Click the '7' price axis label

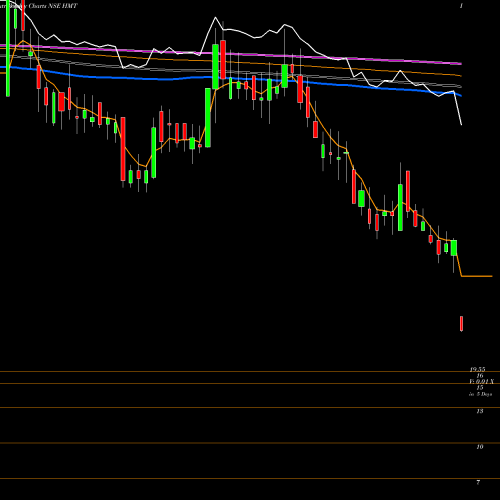pyautogui.click(x=478, y=482)
